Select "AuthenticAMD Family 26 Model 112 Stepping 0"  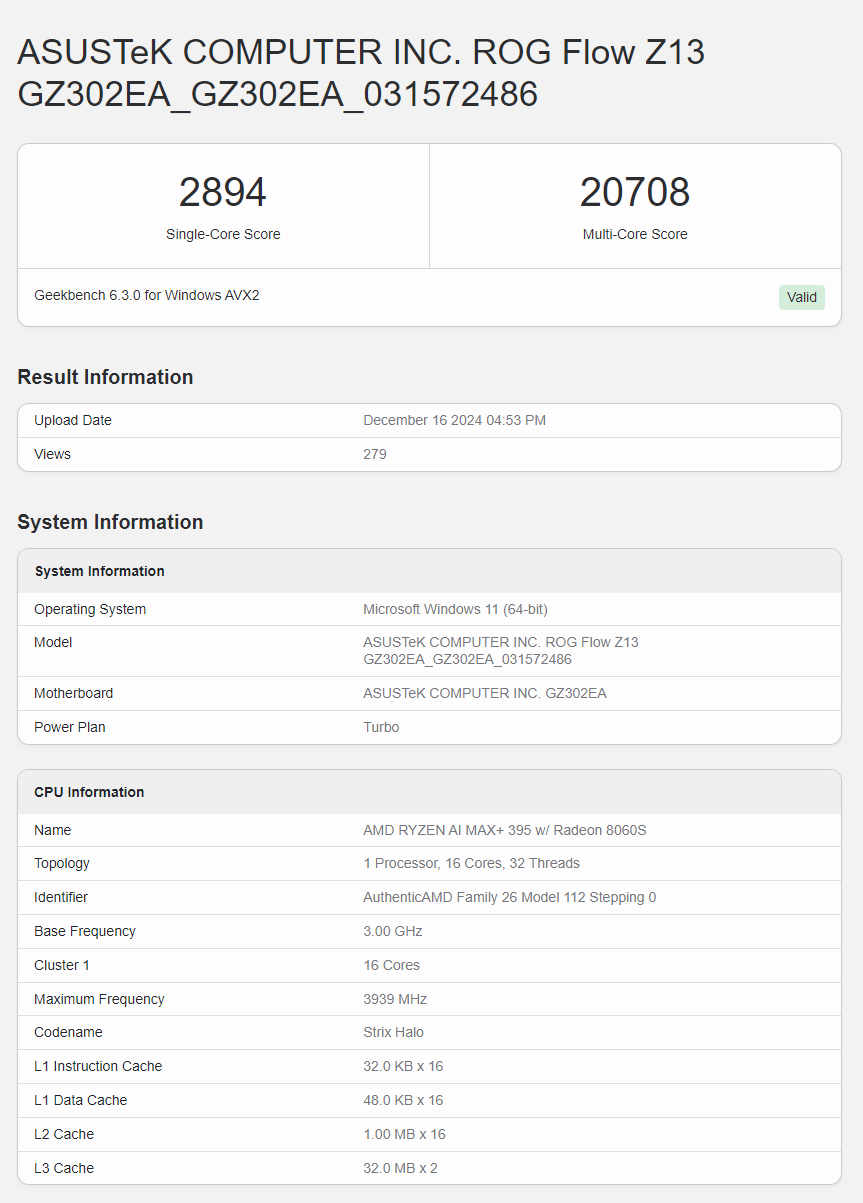pos(510,897)
